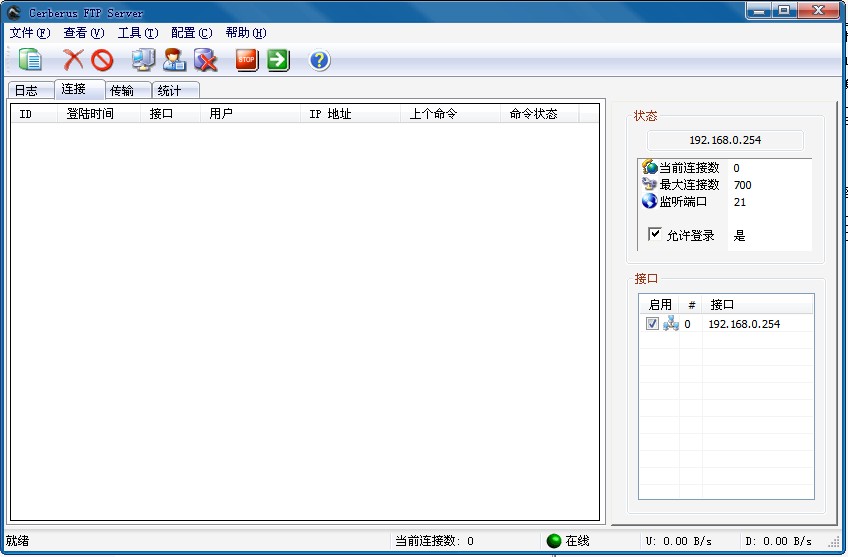Open the user manager person icon

point(175,60)
